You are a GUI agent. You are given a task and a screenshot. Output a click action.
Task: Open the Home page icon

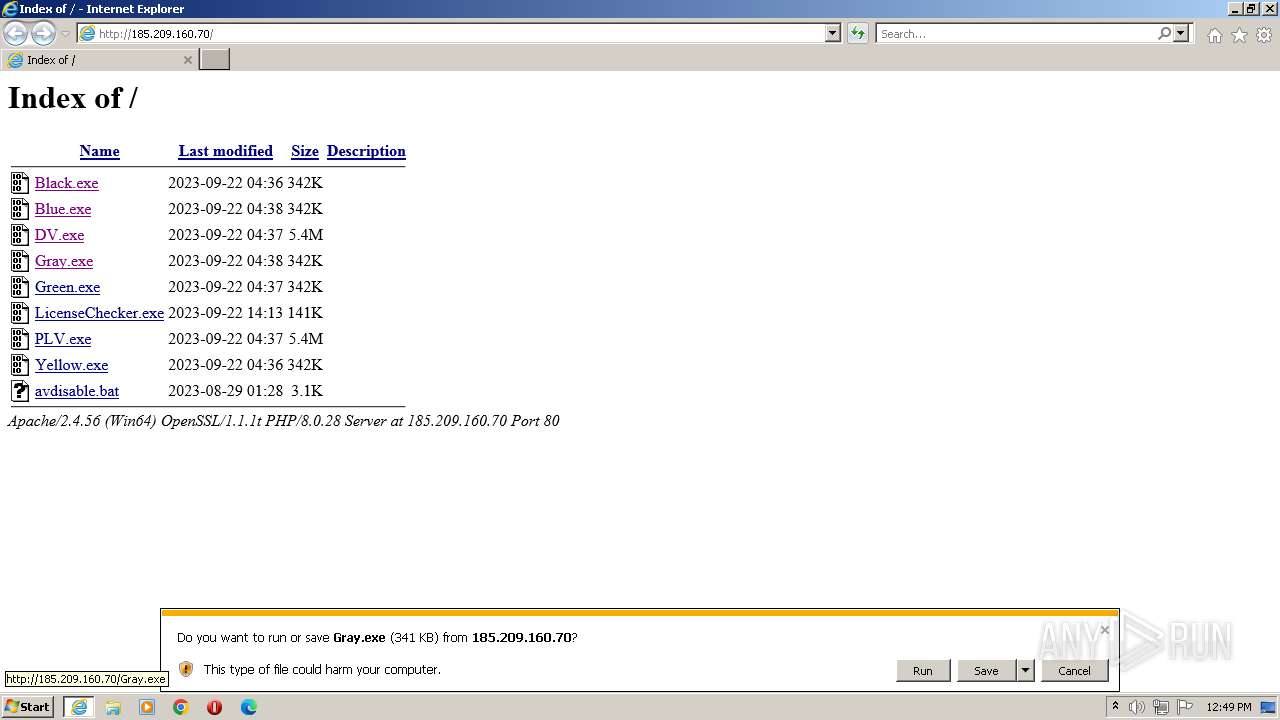click(x=1214, y=35)
